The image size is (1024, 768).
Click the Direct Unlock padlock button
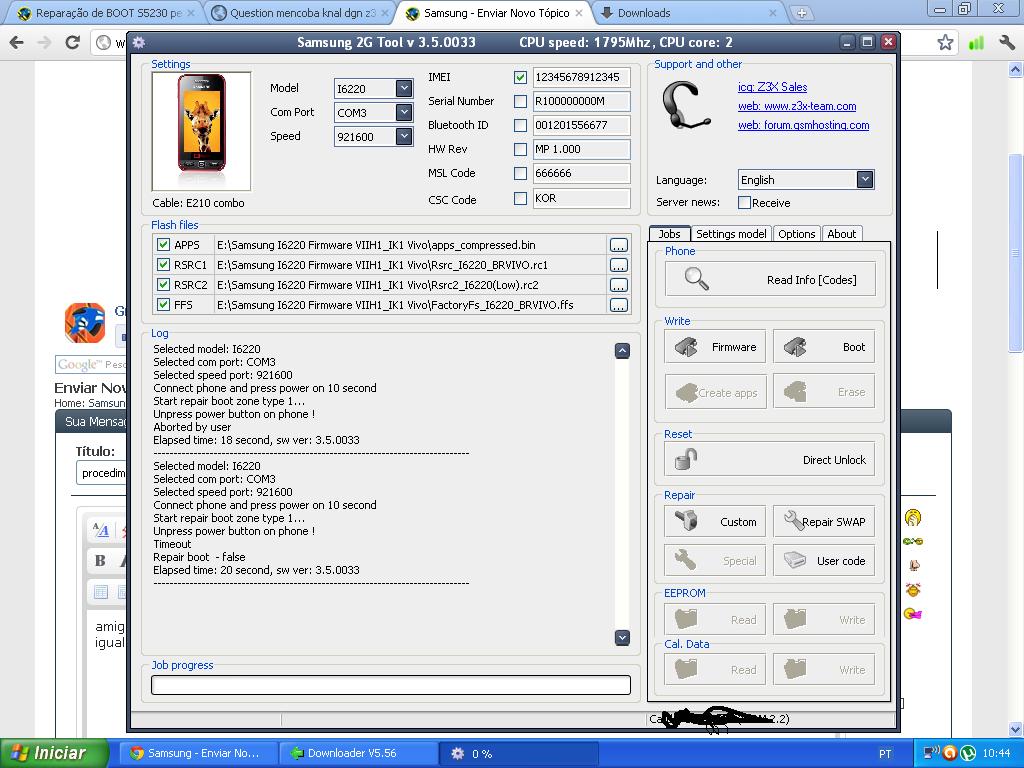tap(770, 460)
